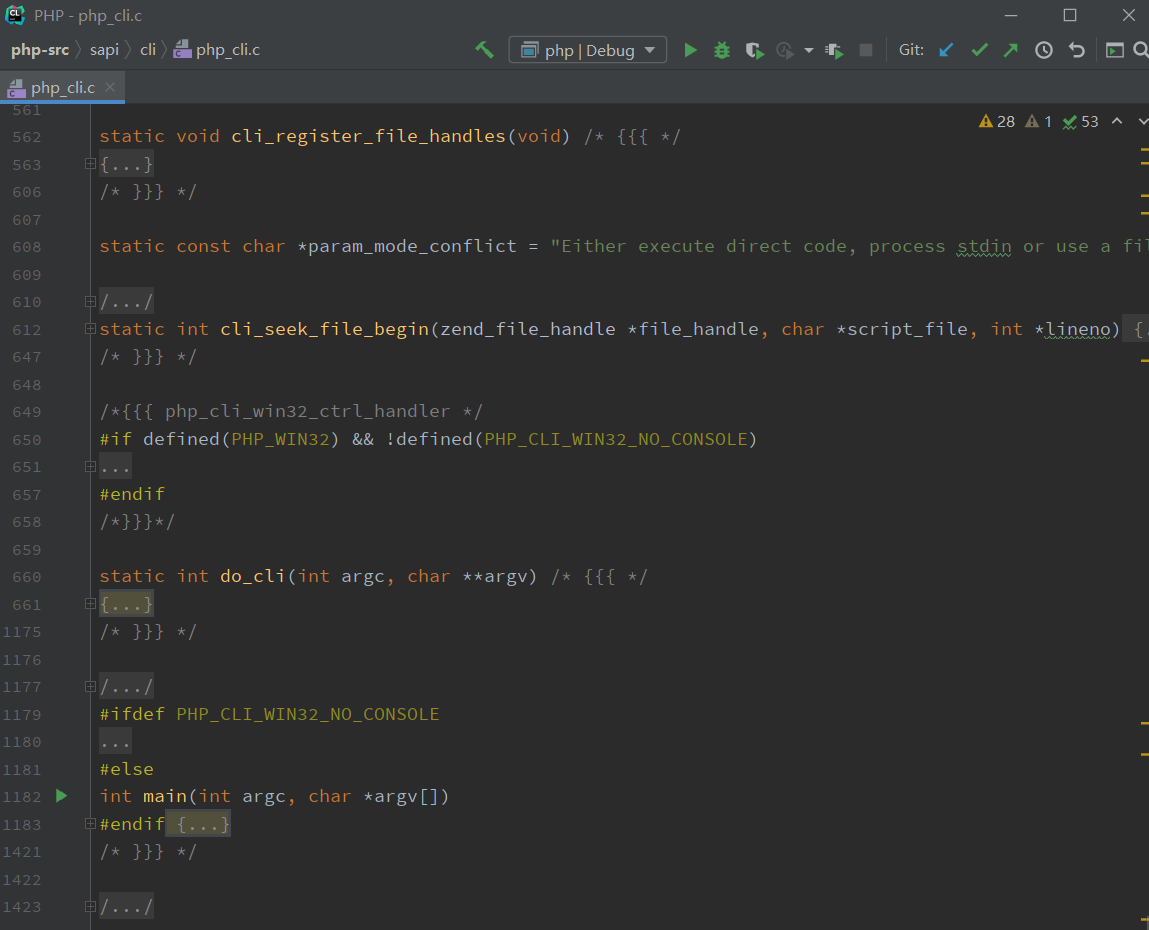
Task: Run with coverage shield icon
Action: [x=754, y=50]
